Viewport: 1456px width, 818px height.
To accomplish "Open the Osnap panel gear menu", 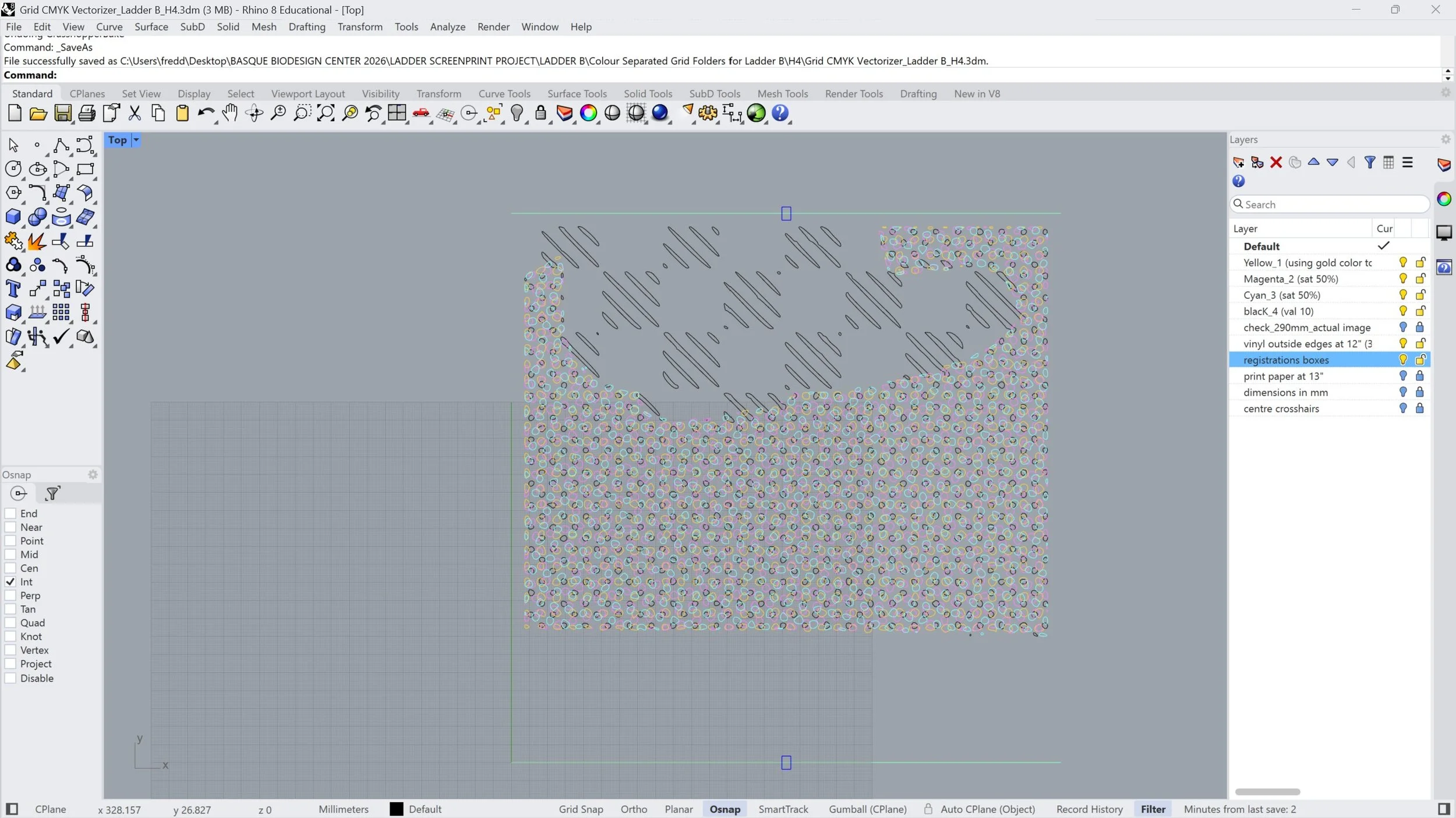I will [93, 475].
